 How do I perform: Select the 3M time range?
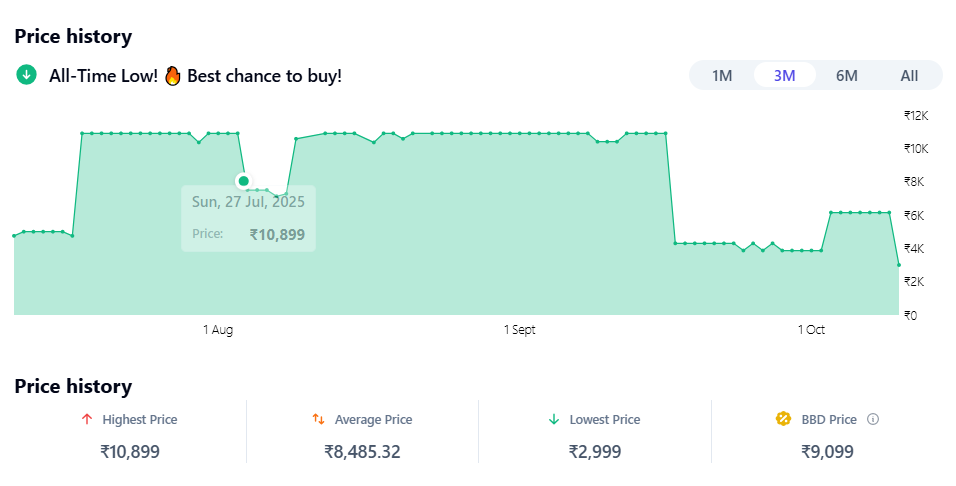coord(785,76)
